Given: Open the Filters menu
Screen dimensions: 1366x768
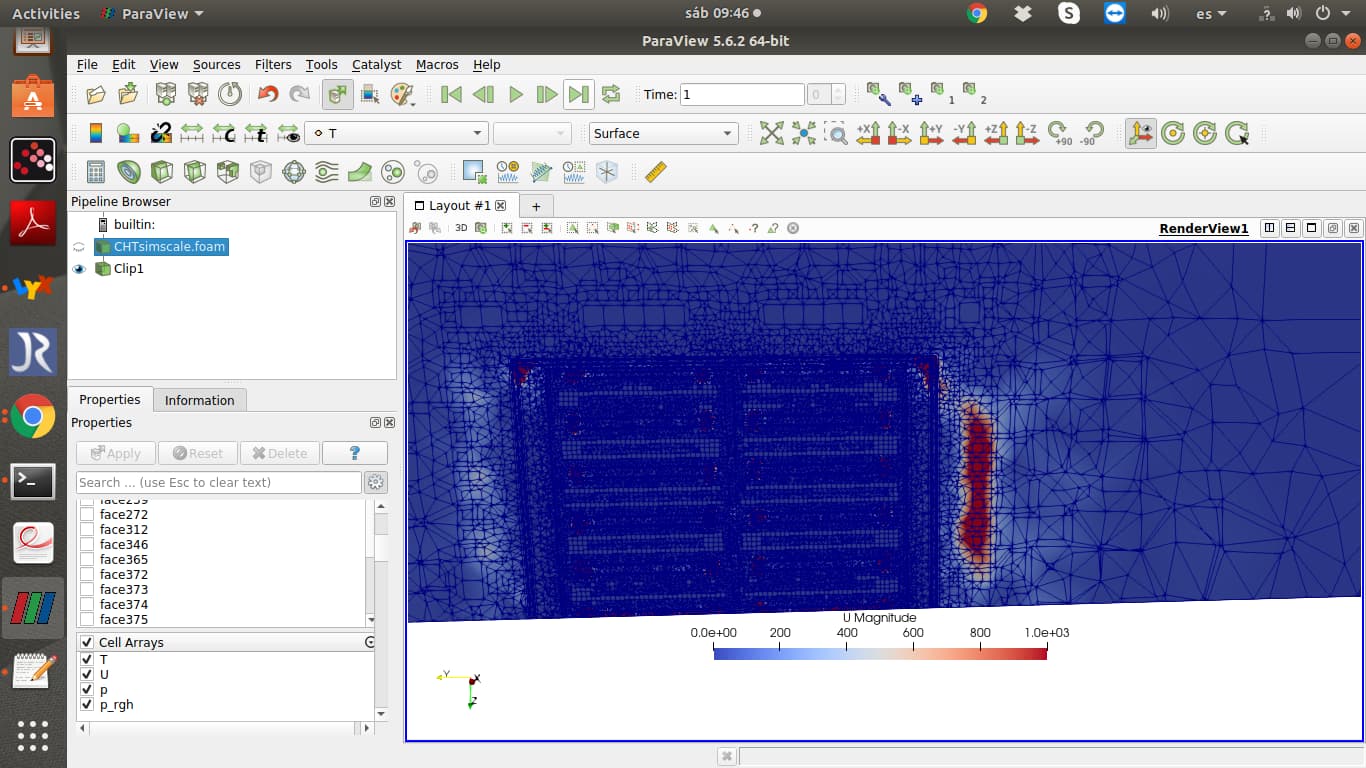Looking at the screenshot, I should [x=273, y=64].
